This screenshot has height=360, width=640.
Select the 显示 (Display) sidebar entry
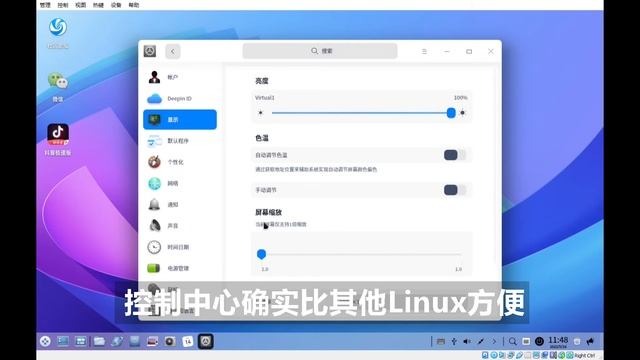(x=180, y=120)
